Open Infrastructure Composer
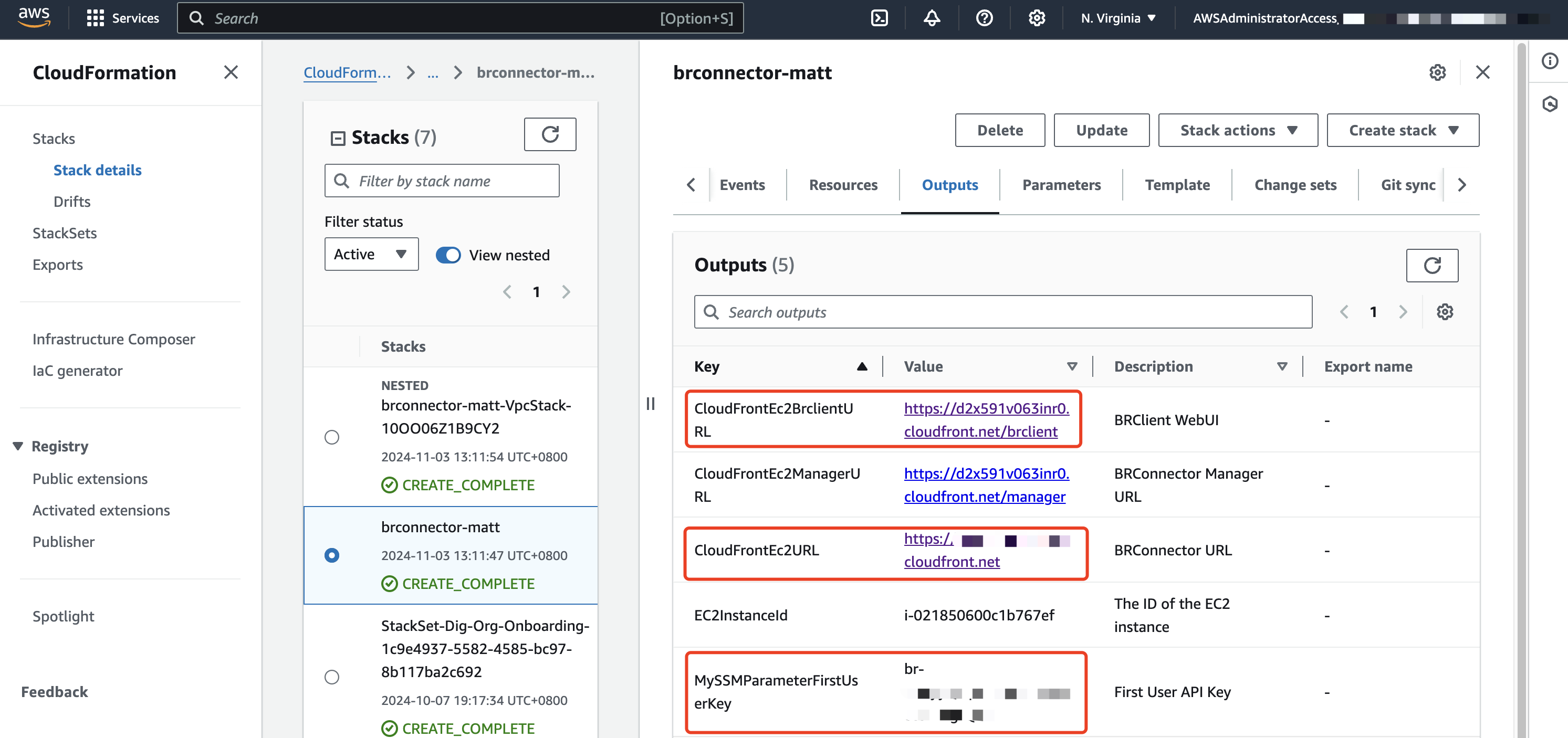1568x738 pixels. [114, 340]
